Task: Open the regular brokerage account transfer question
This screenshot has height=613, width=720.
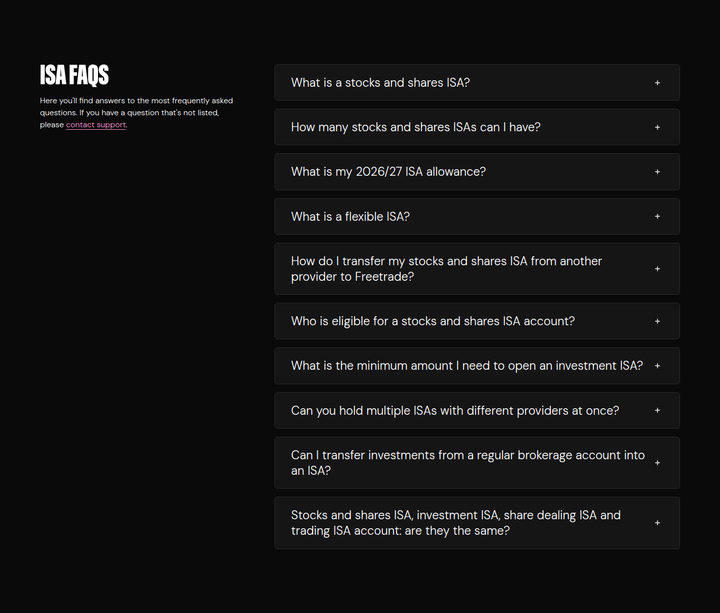Action: pyautogui.click(x=477, y=463)
